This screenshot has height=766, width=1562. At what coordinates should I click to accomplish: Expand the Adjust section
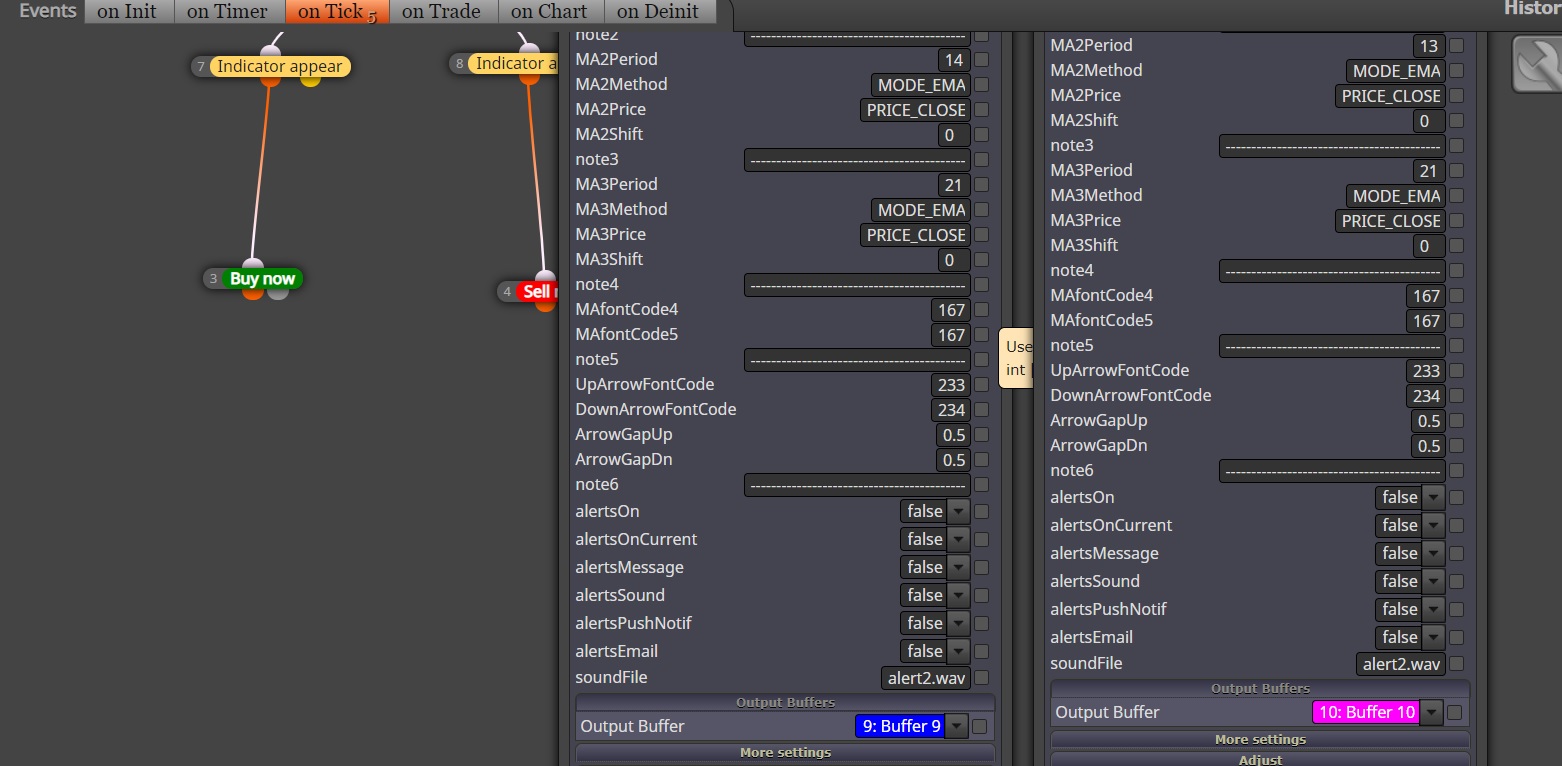pyautogui.click(x=1260, y=759)
